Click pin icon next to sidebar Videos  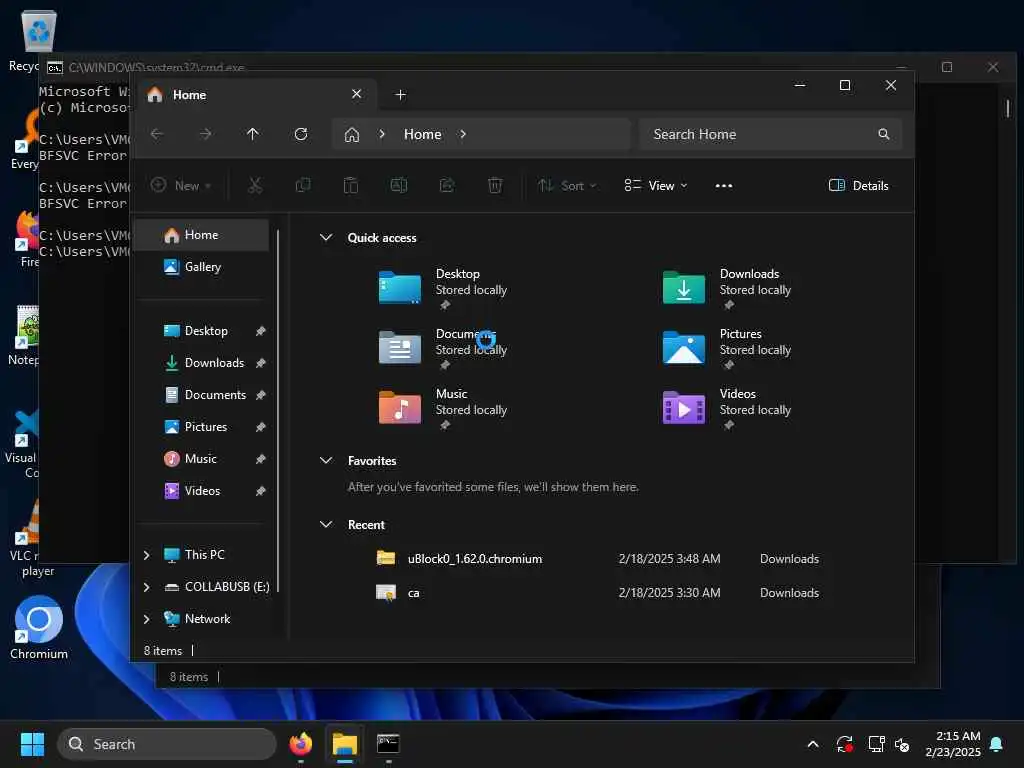click(x=261, y=491)
